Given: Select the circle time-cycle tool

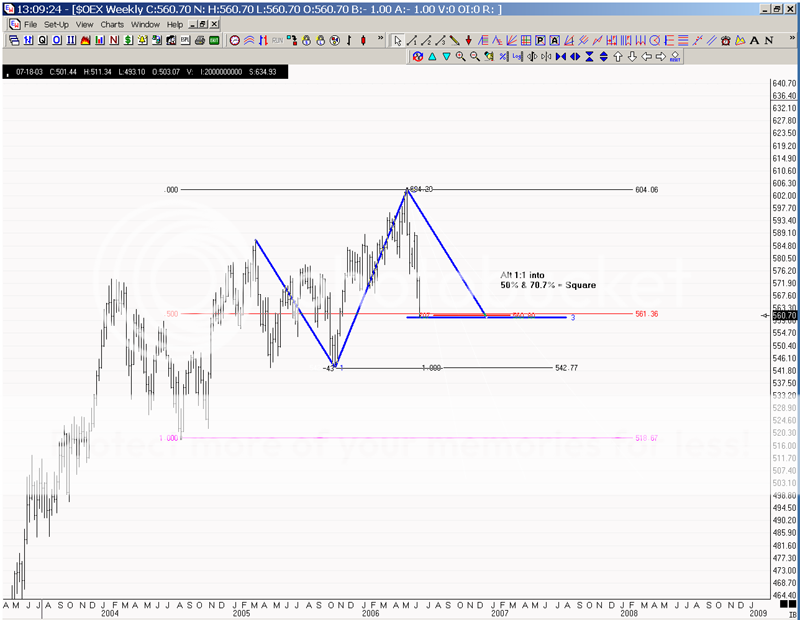Looking at the screenshot, I should pyautogui.click(x=655, y=41).
